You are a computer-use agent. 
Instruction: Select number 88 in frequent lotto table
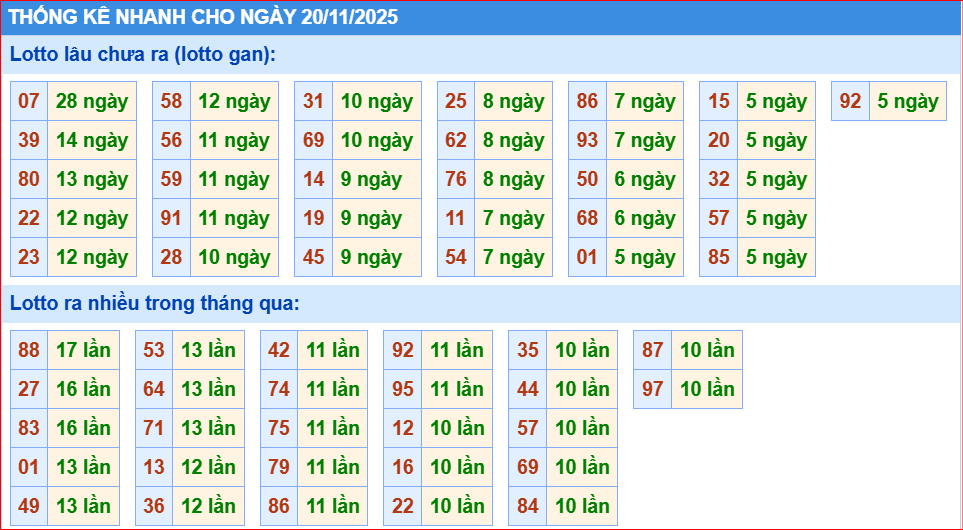point(29,351)
